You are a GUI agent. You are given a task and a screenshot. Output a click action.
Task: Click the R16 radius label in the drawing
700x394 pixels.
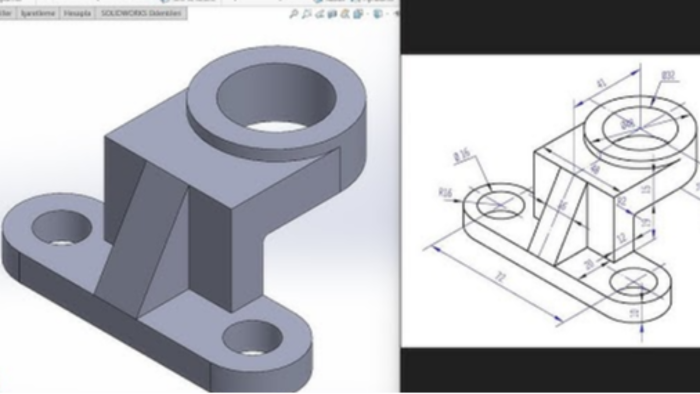click(445, 193)
